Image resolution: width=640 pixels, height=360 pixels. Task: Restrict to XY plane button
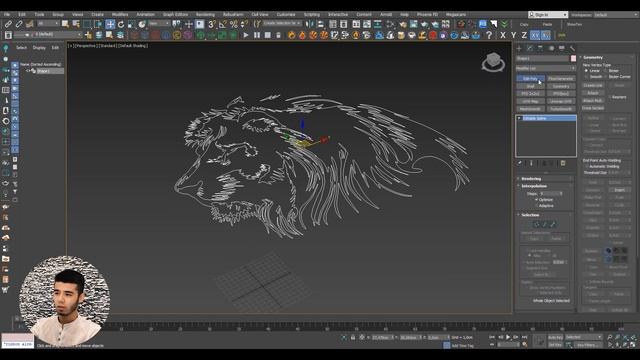point(535,36)
